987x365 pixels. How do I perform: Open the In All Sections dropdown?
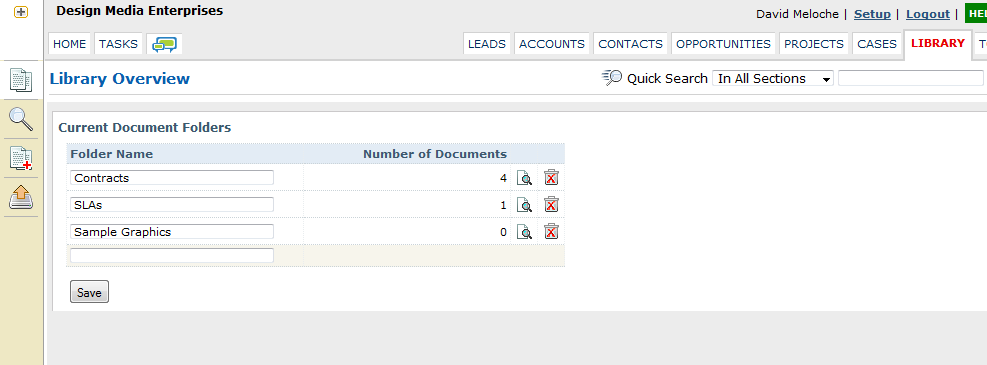773,79
